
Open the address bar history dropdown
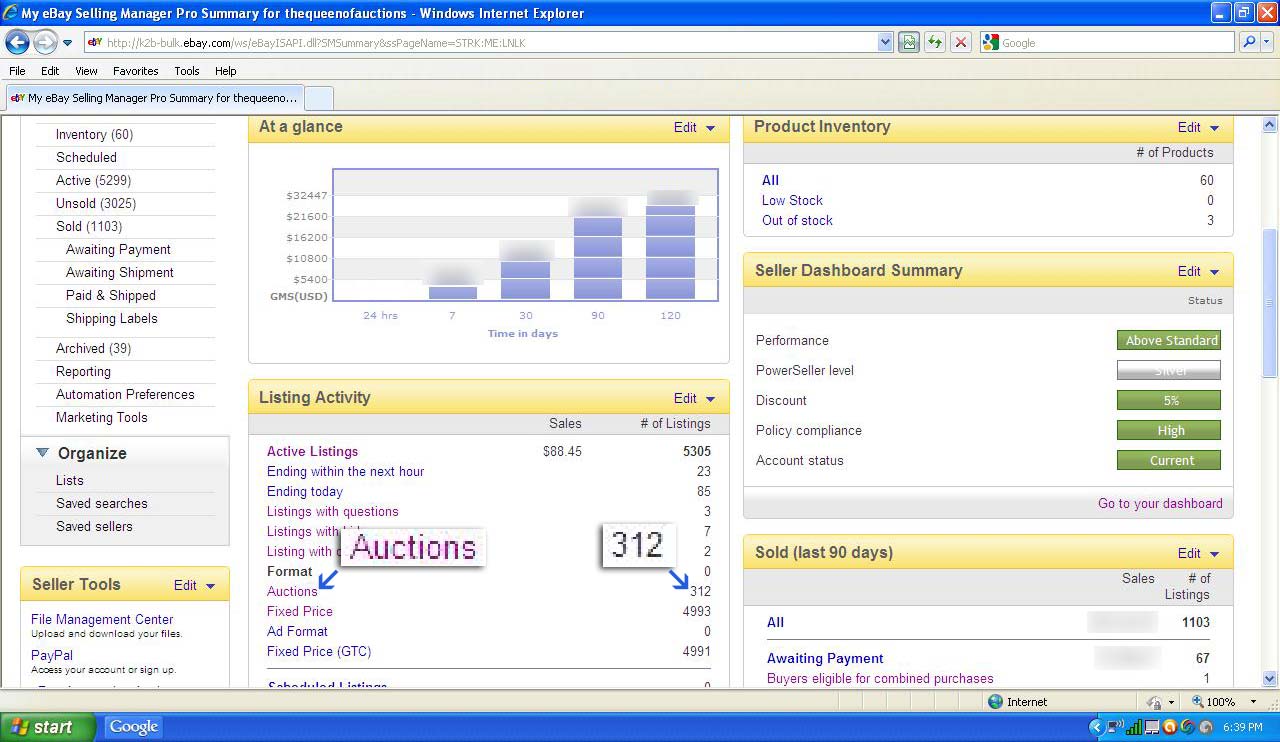pyautogui.click(x=885, y=43)
